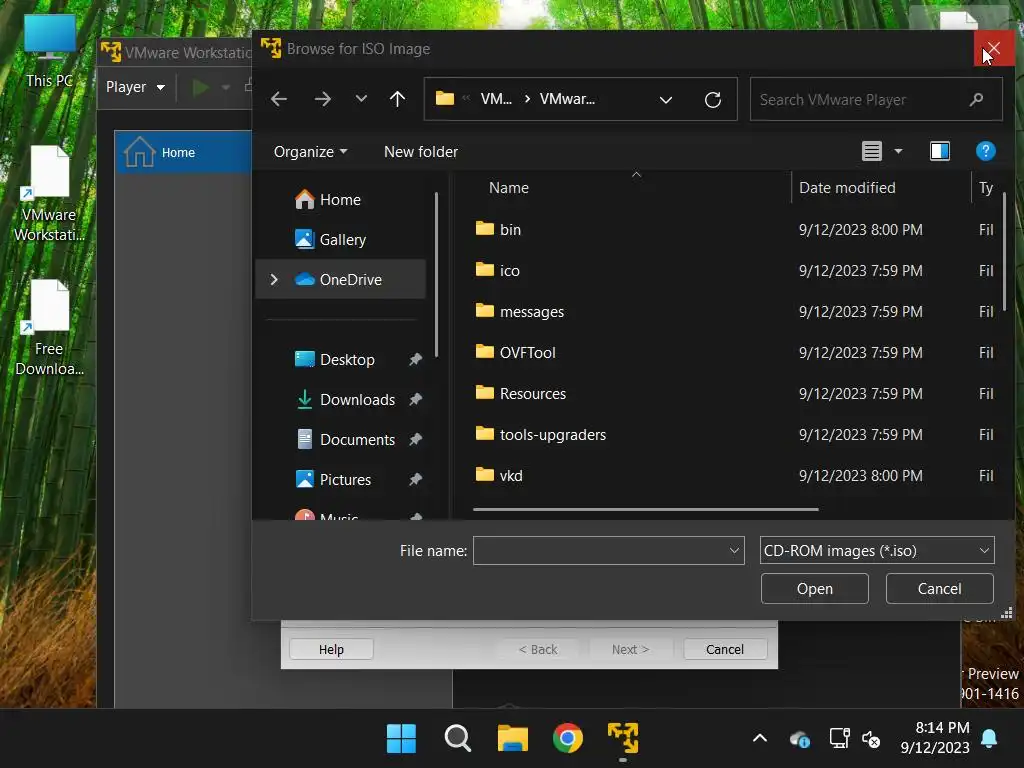Open the view options dropdown arrow
The height and width of the screenshot is (768, 1024).
[x=898, y=152]
